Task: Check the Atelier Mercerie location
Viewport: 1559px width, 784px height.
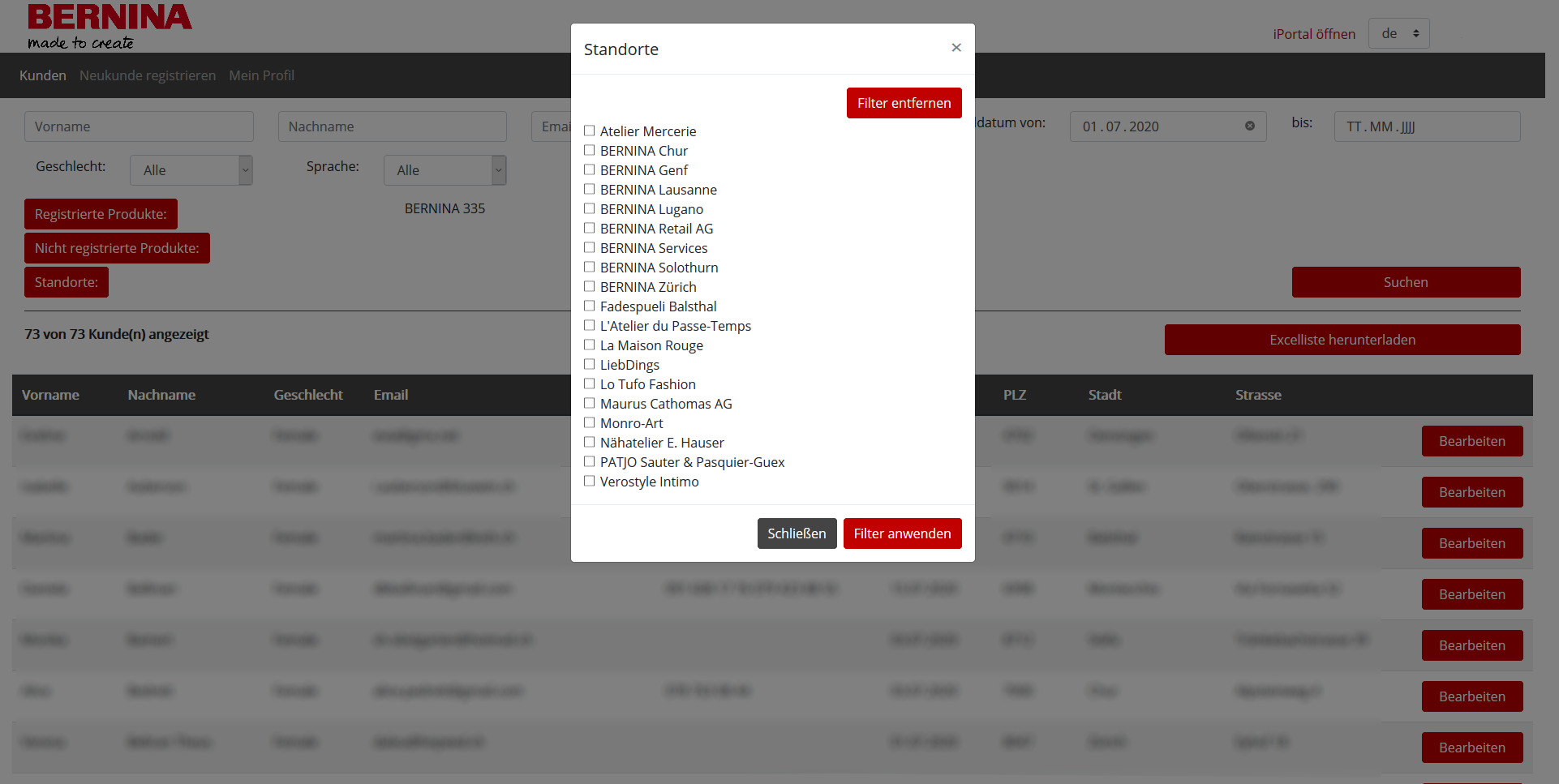Action: pos(590,131)
